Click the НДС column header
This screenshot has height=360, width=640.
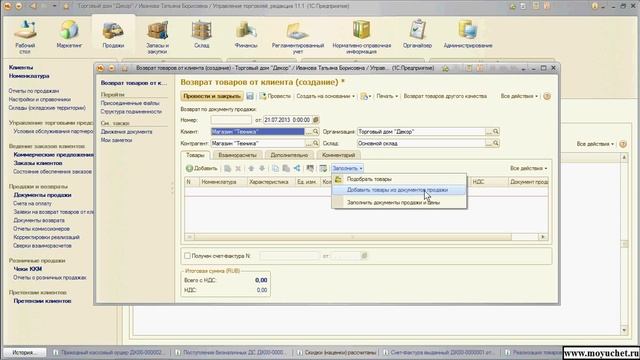pos(489,182)
